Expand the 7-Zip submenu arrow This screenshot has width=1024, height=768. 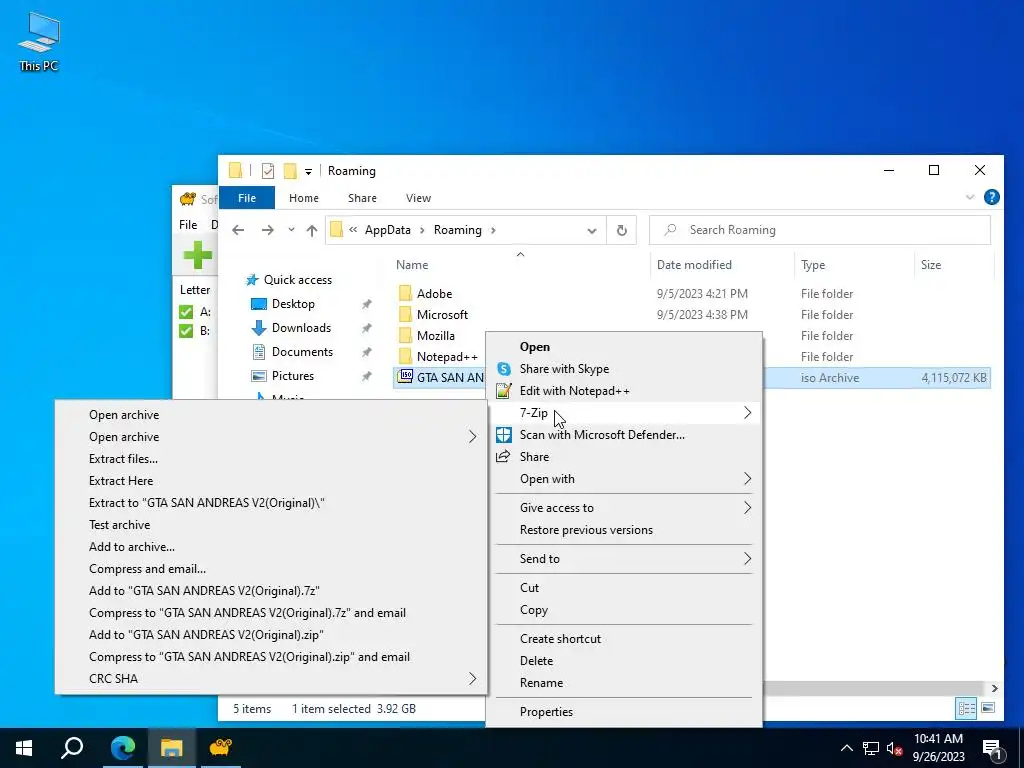pyautogui.click(x=747, y=413)
